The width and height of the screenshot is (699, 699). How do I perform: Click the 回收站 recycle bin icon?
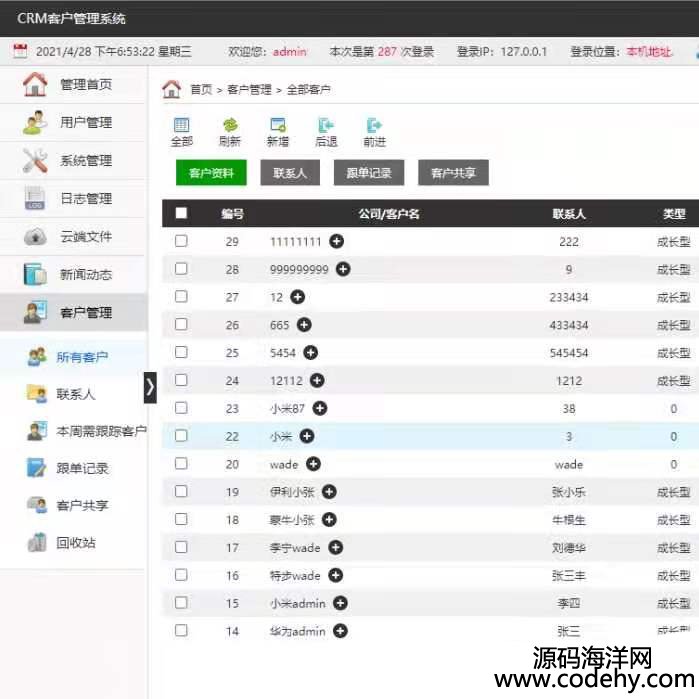point(37,542)
